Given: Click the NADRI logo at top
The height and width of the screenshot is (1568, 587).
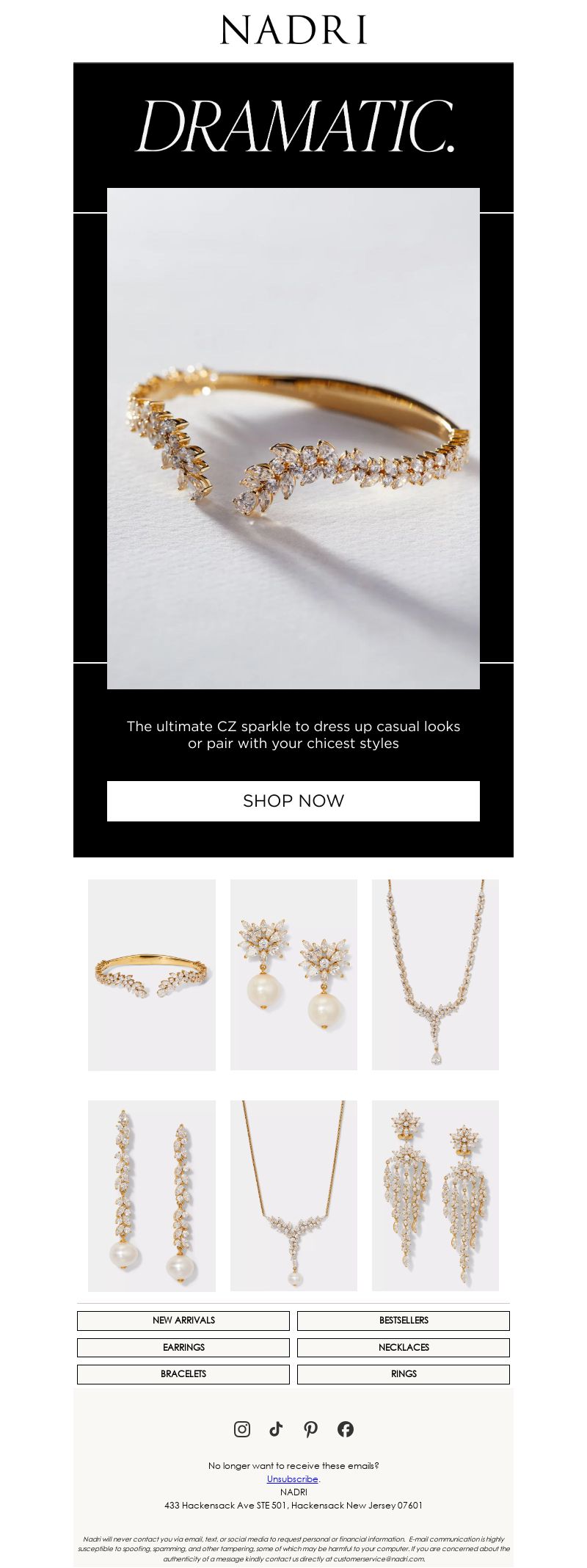Looking at the screenshot, I should click(x=293, y=30).
